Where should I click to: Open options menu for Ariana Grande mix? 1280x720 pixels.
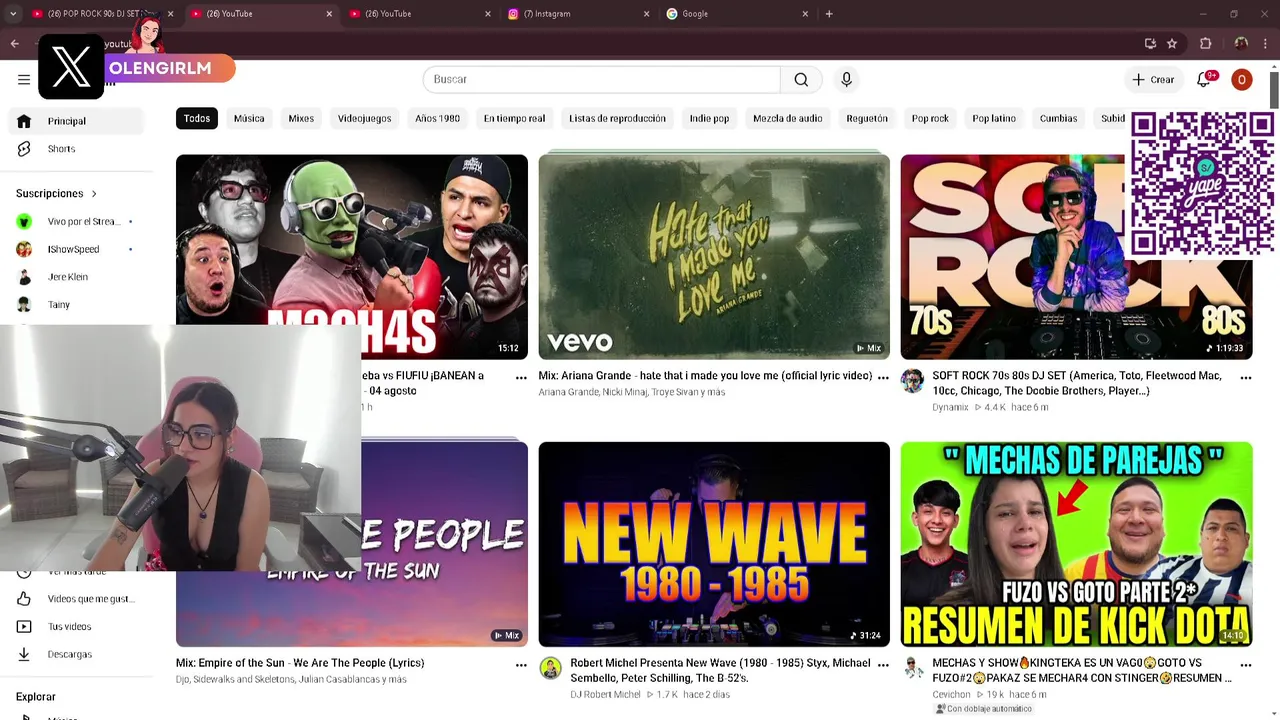882,377
